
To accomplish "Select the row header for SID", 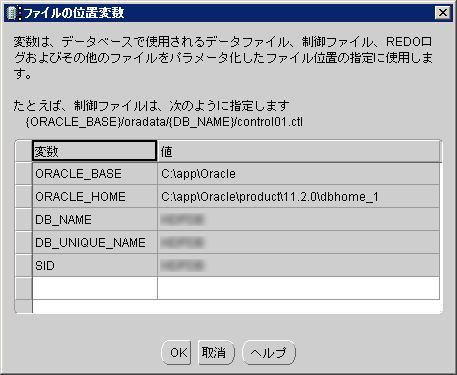I will (24, 266).
